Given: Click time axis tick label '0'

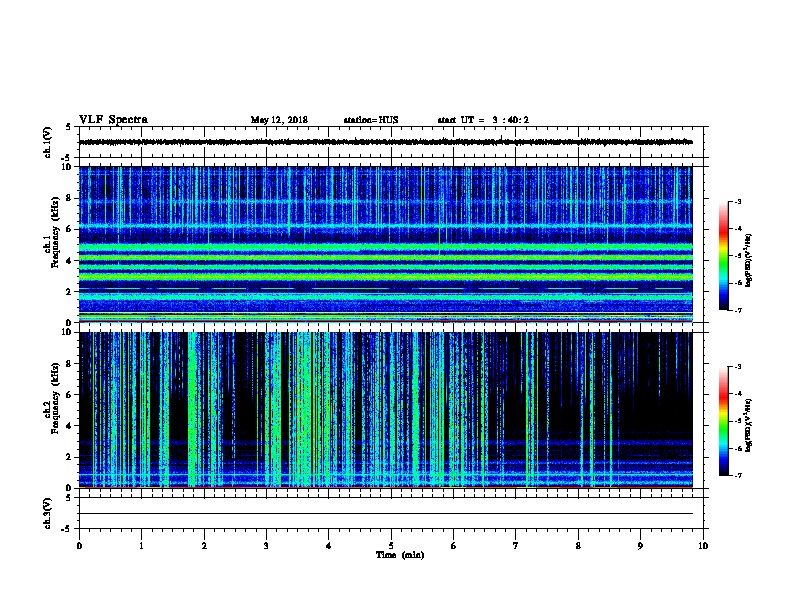Looking at the screenshot, I should (x=79, y=546).
